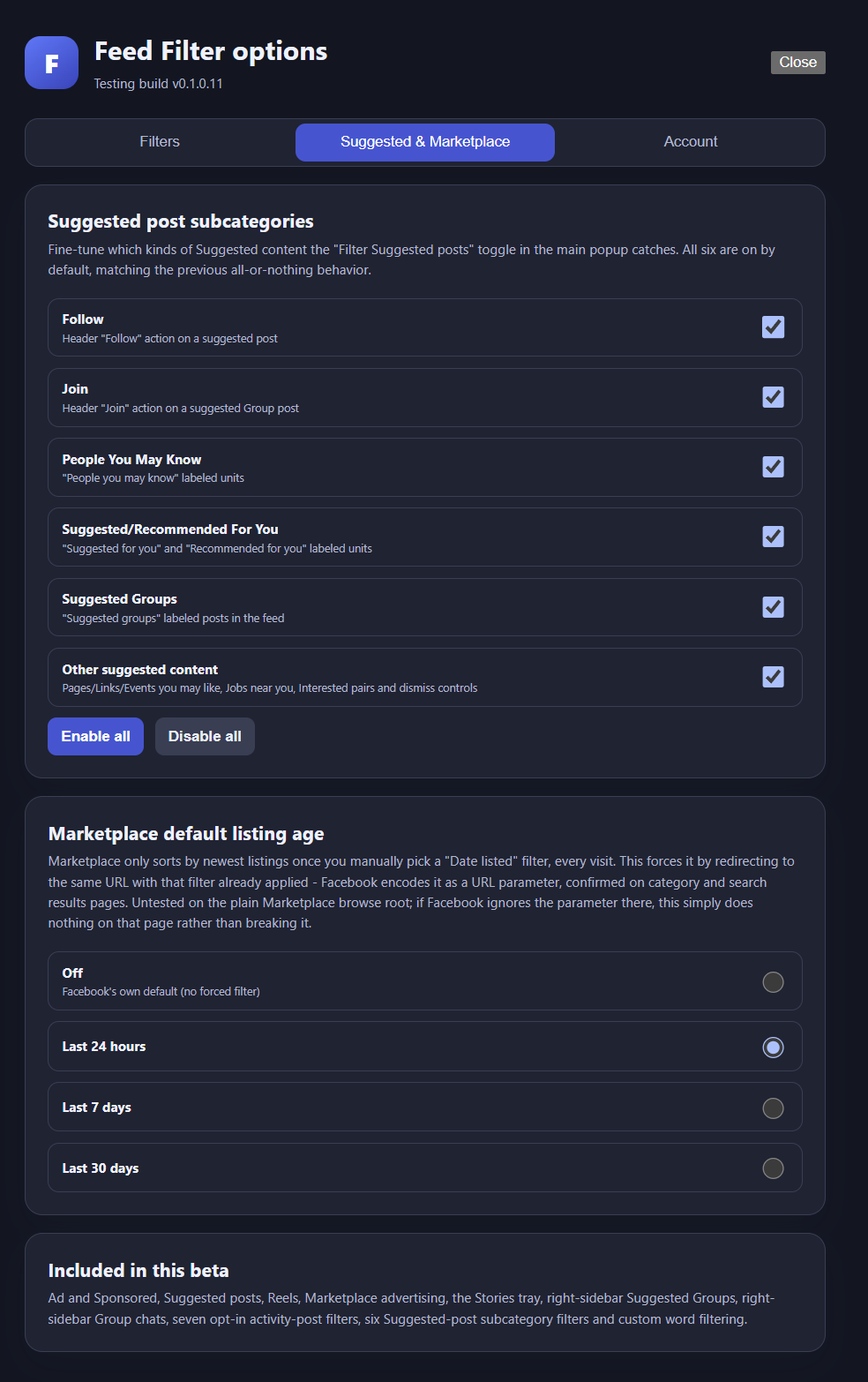Pick the Last 30 days radio option
Image resolution: width=868 pixels, height=1382 pixels.
[x=773, y=1168]
